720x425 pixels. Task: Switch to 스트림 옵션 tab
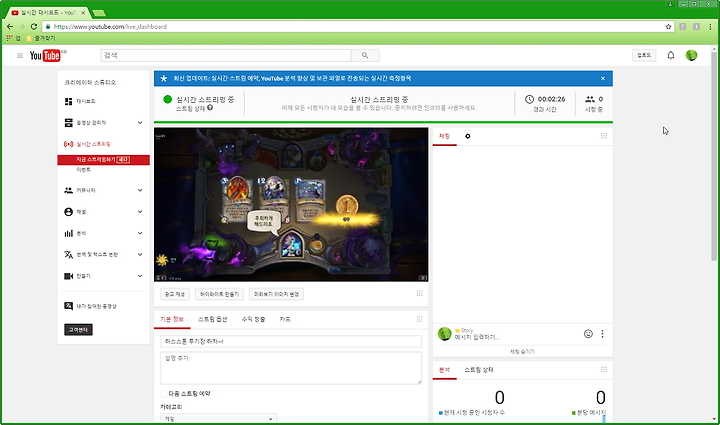pos(213,319)
